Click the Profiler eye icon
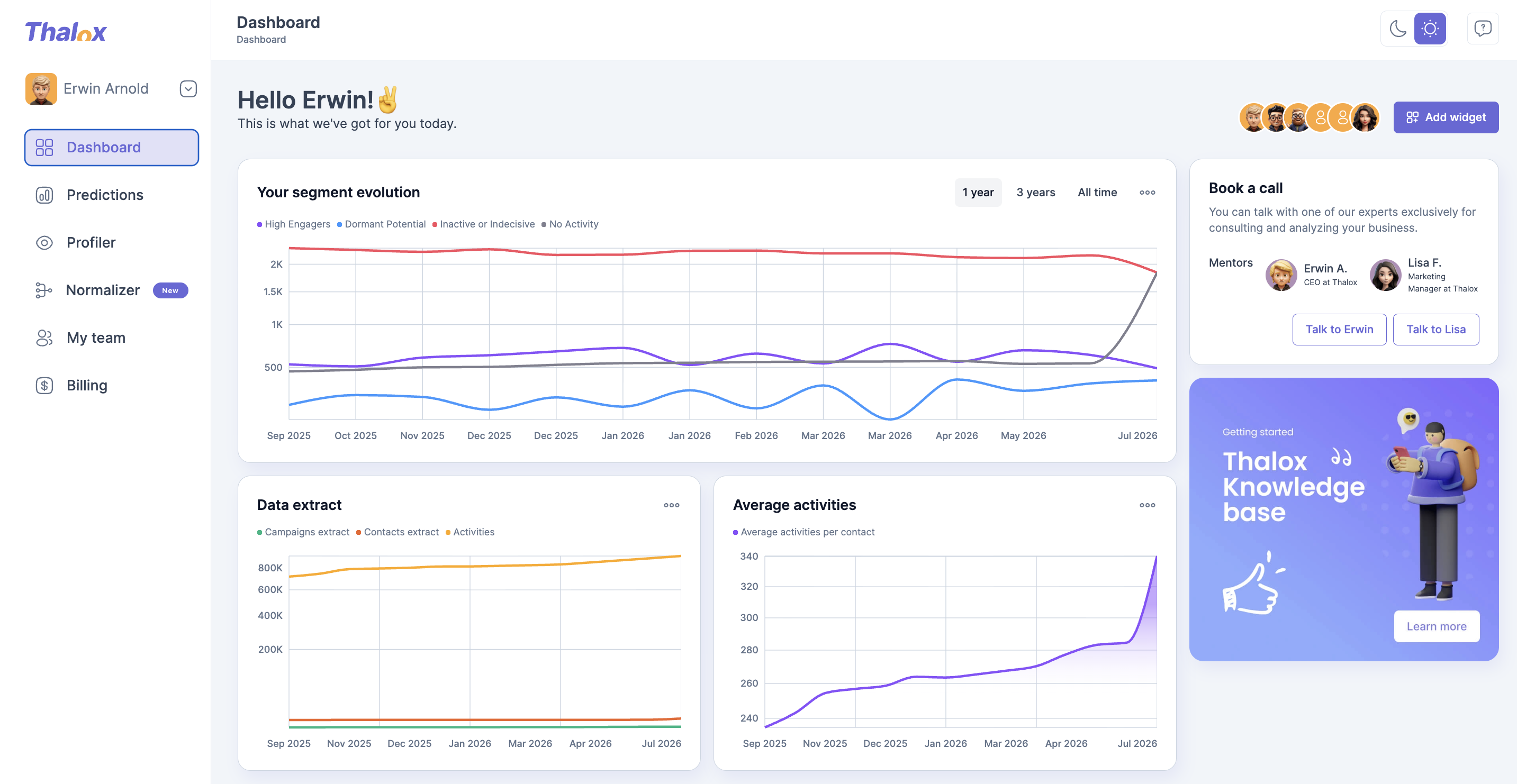 [x=44, y=242]
